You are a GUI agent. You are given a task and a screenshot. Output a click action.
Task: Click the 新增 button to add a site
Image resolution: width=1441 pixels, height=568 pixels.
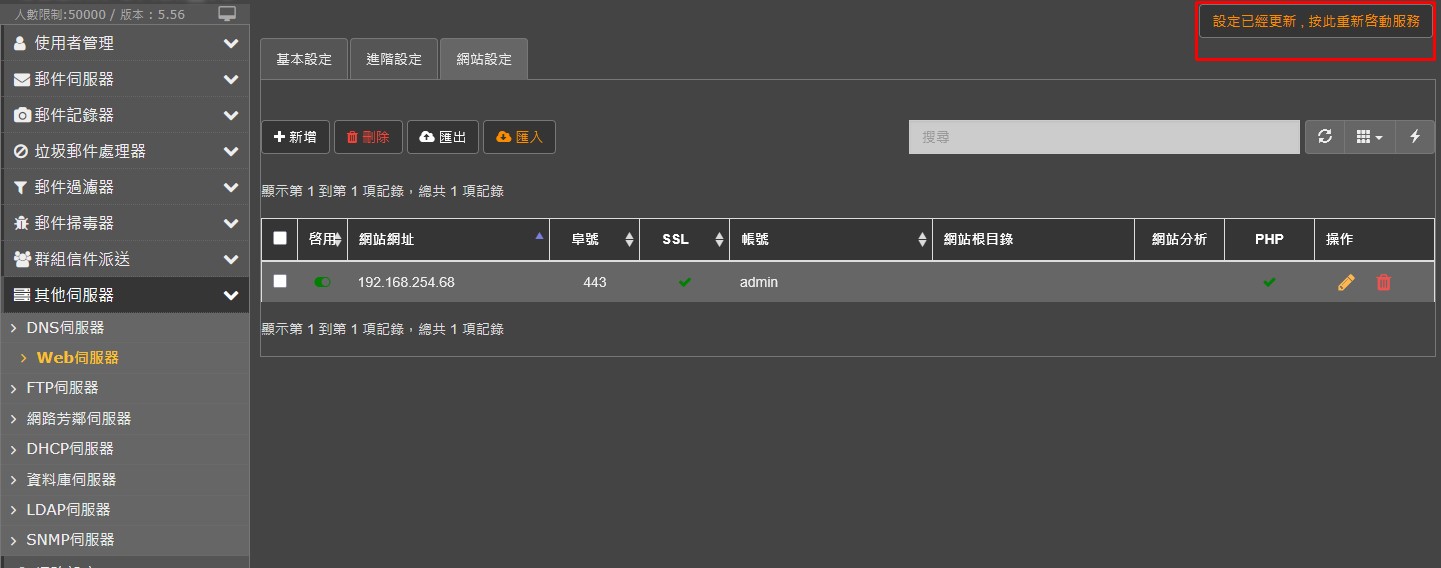[x=295, y=137]
